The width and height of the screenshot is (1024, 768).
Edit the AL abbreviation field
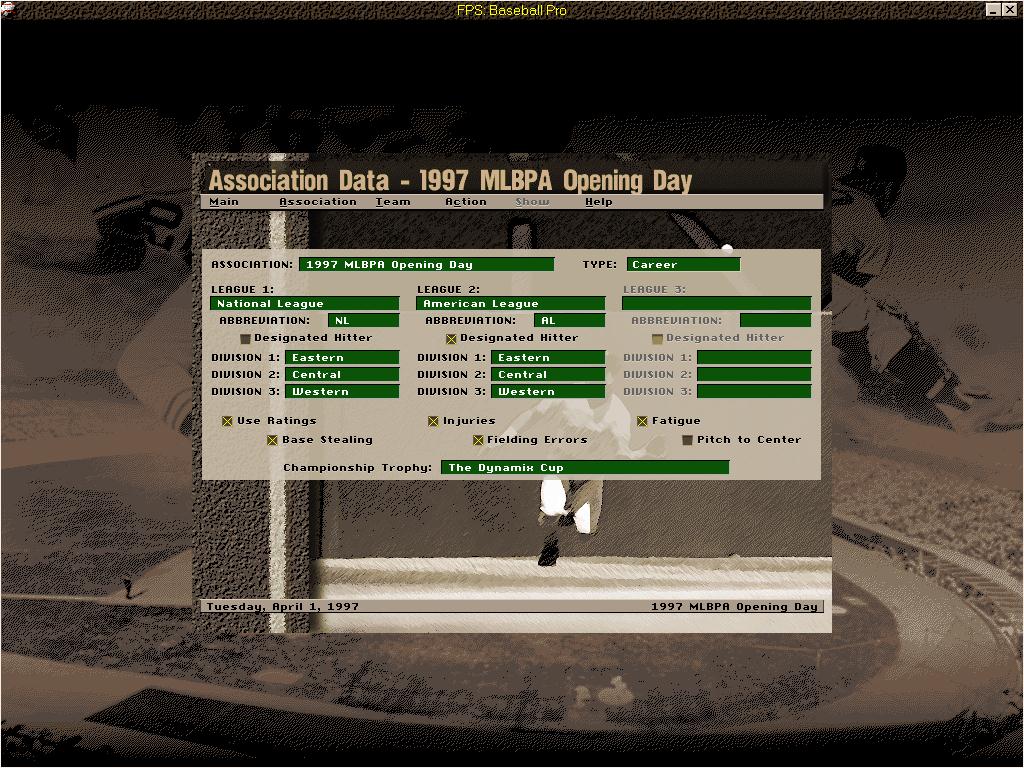click(569, 321)
